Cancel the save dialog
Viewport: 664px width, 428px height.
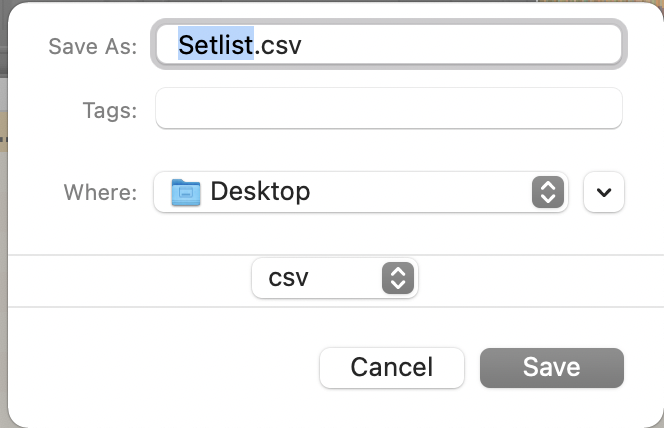[x=391, y=367]
